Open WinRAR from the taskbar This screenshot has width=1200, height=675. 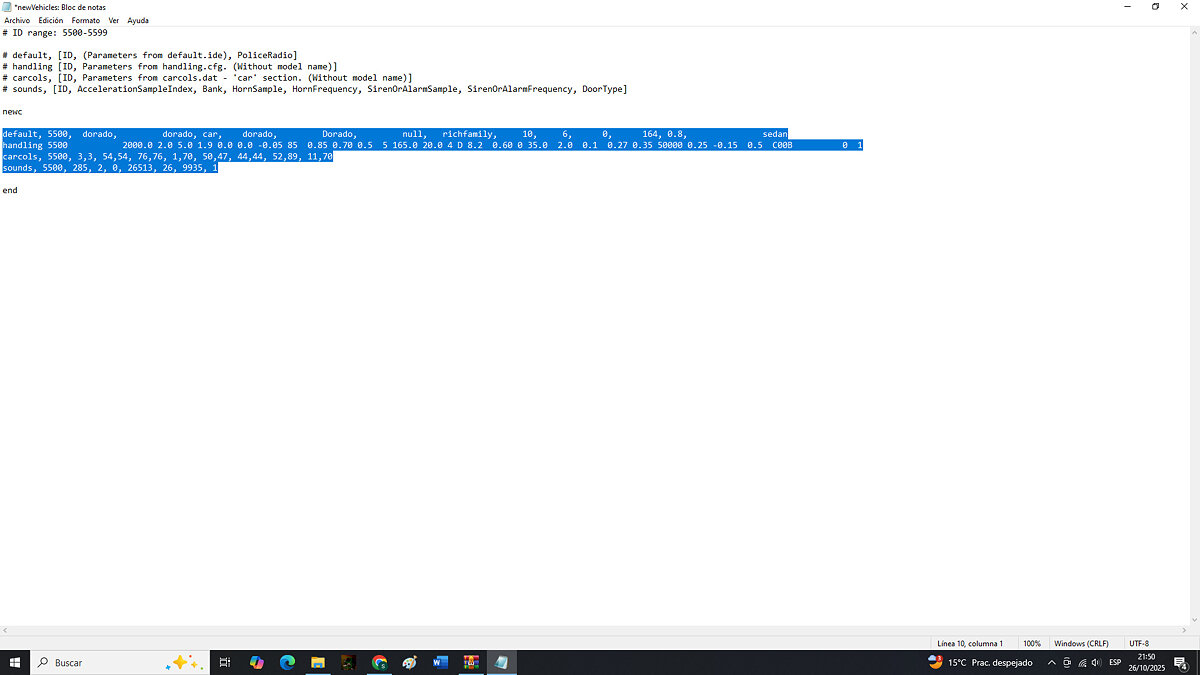point(470,662)
